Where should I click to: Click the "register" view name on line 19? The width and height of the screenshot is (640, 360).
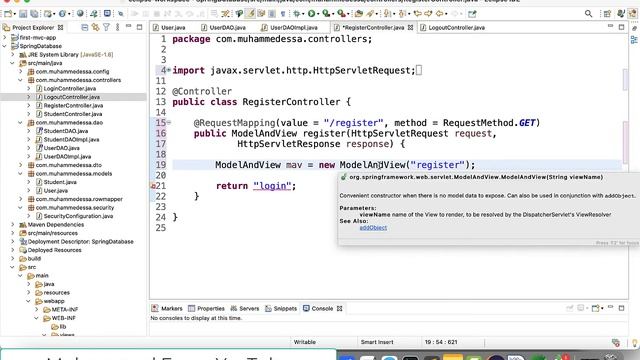pos(438,165)
